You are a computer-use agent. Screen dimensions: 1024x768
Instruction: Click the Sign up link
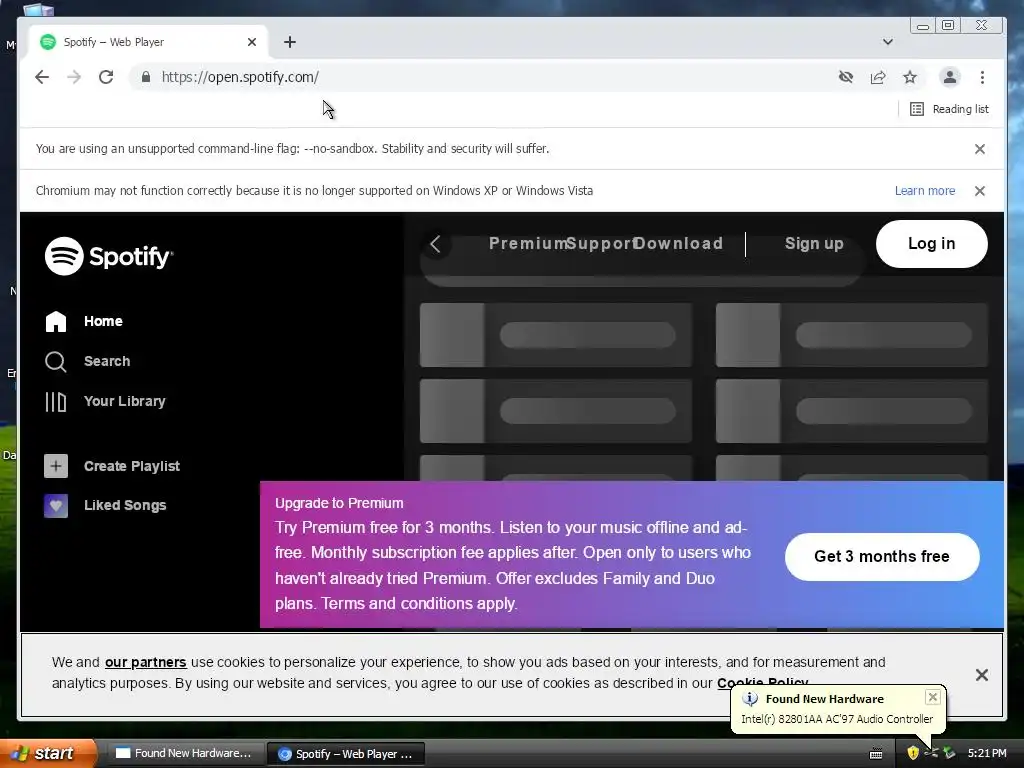(814, 244)
